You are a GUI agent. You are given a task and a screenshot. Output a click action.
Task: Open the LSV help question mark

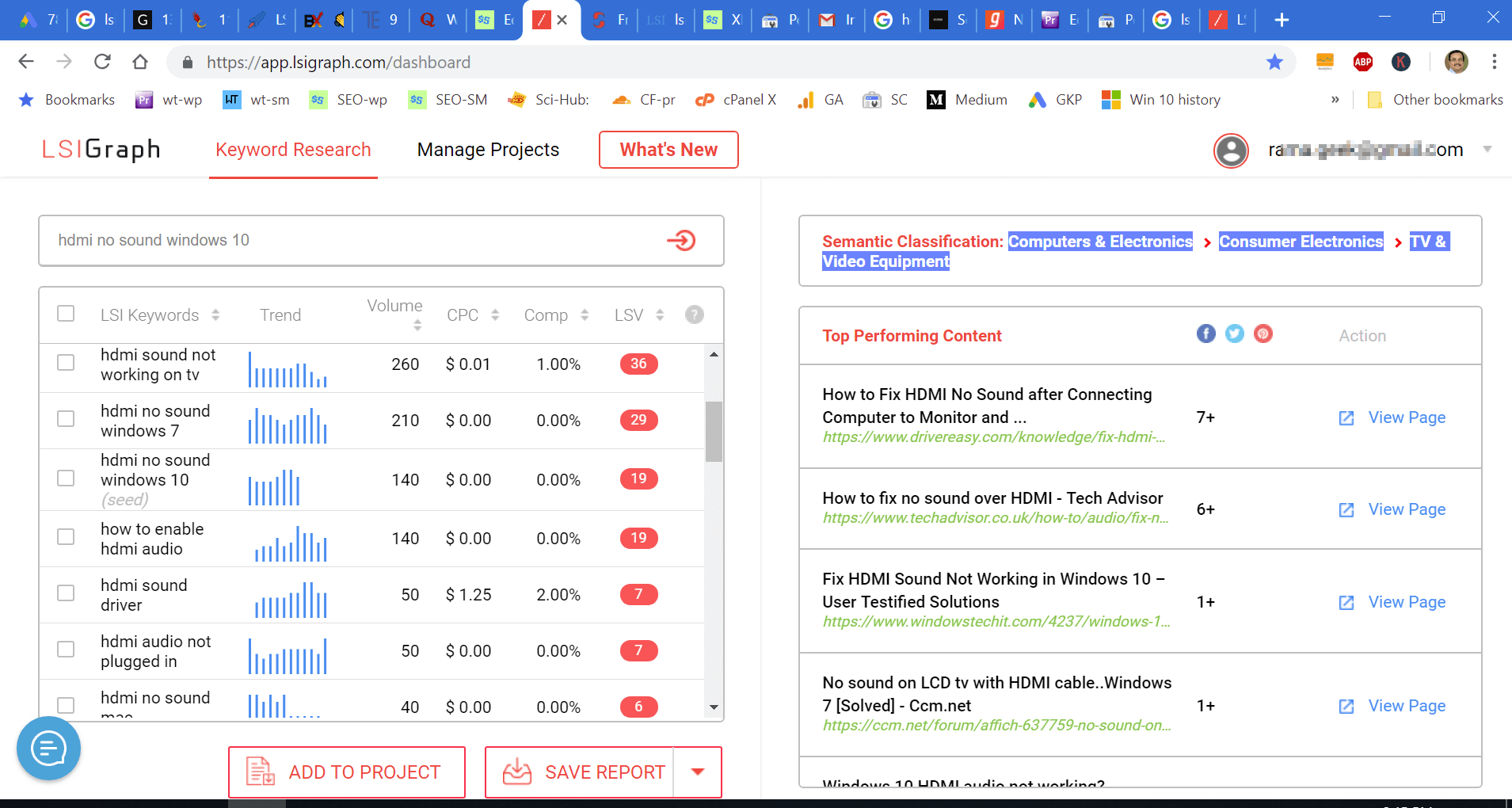(695, 314)
